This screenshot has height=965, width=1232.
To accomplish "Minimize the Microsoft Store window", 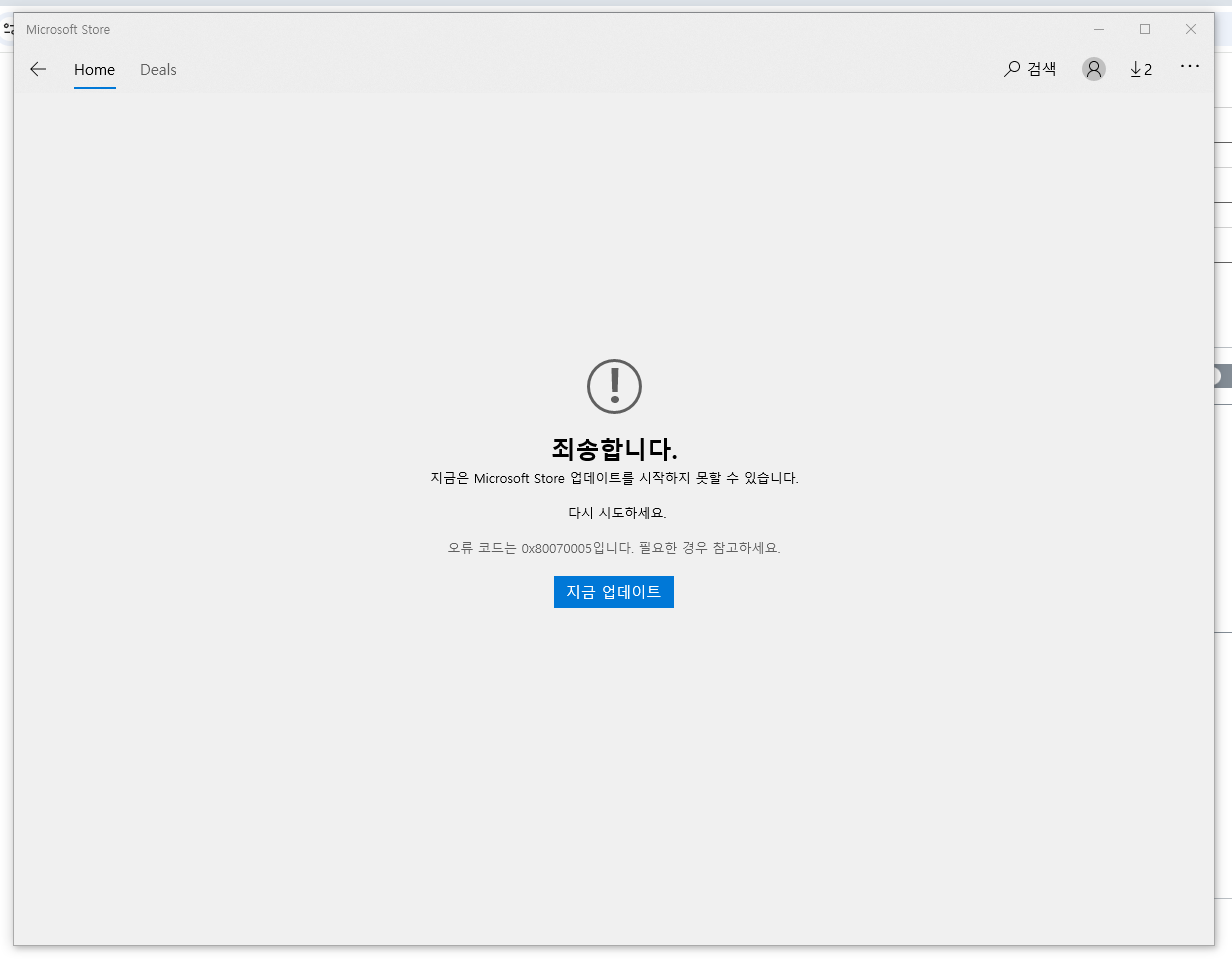I will (x=1099, y=29).
